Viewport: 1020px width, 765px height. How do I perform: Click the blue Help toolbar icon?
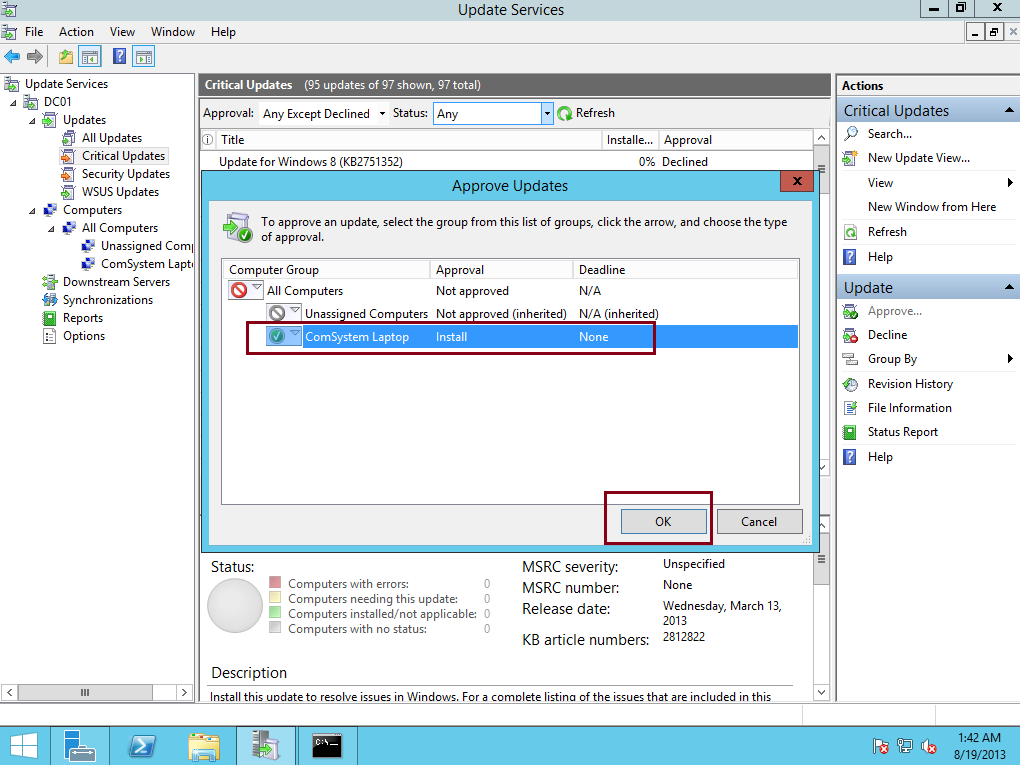tap(119, 57)
